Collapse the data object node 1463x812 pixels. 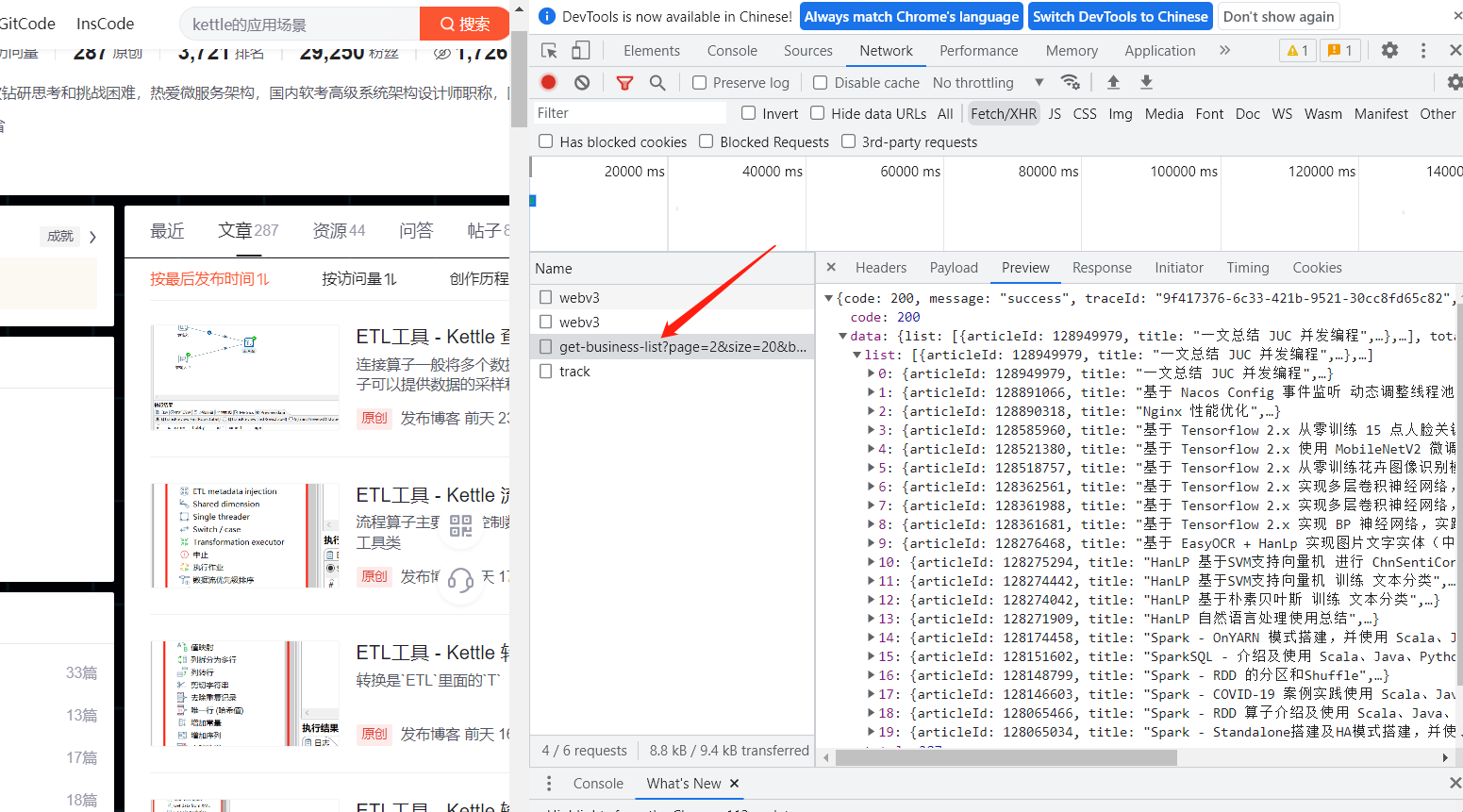click(843, 336)
